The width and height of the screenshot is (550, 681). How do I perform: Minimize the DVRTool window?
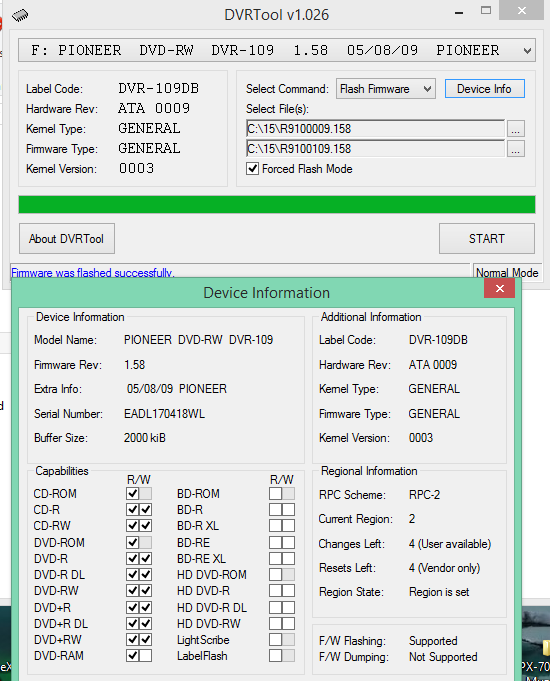[459, 13]
